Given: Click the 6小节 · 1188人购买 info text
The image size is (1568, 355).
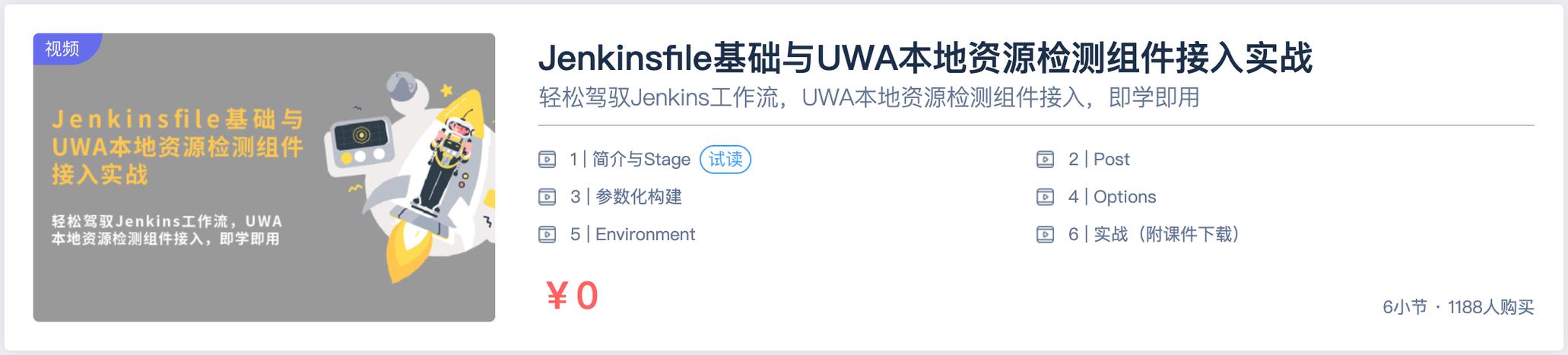Looking at the screenshot, I should pos(1458,307).
